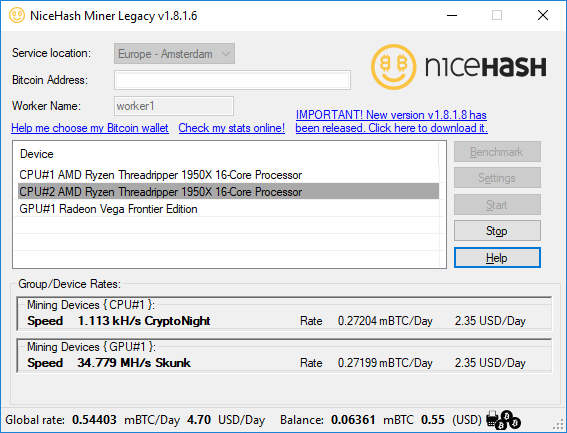The height and width of the screenshot is (433, 567).
Task: Click the Benchmark button
Action: 497,152
